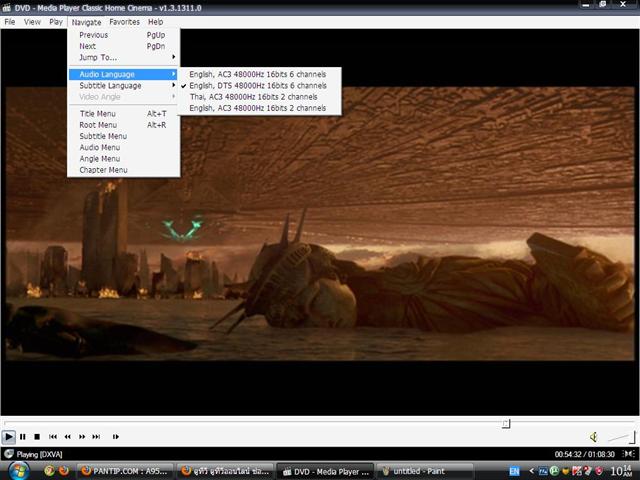Show hidden tray icons arrow
This screenshot has width=640, height=480.
(x=531, y=471)
